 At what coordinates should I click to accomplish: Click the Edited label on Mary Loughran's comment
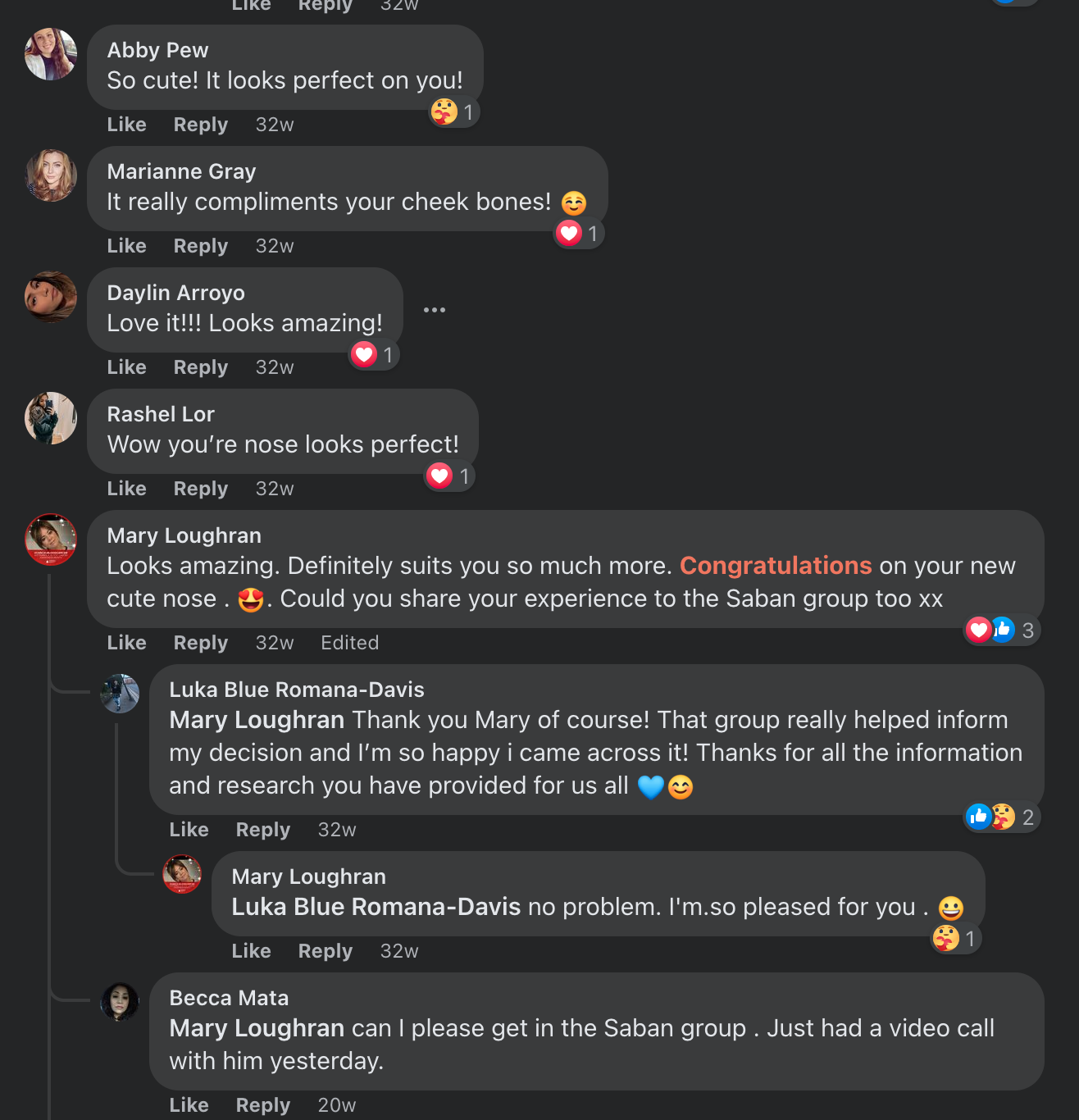point(350,643)
